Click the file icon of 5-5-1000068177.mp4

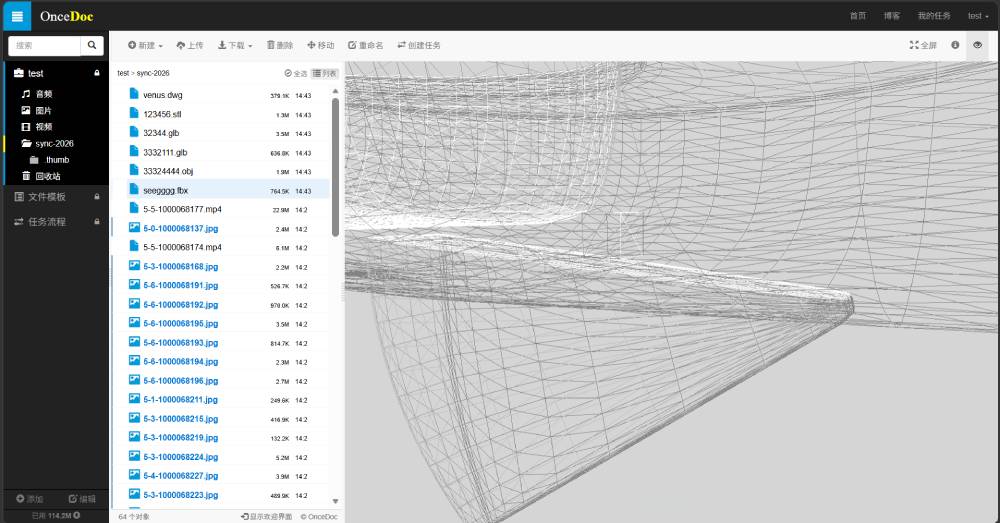134,208
